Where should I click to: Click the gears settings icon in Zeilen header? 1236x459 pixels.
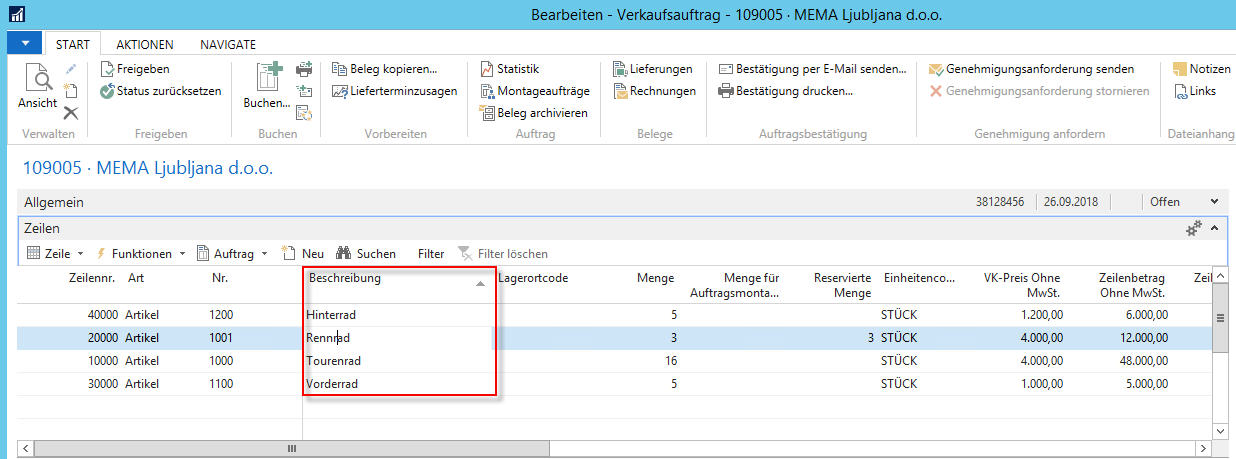pyautogui.click(x=1194, y=229)
